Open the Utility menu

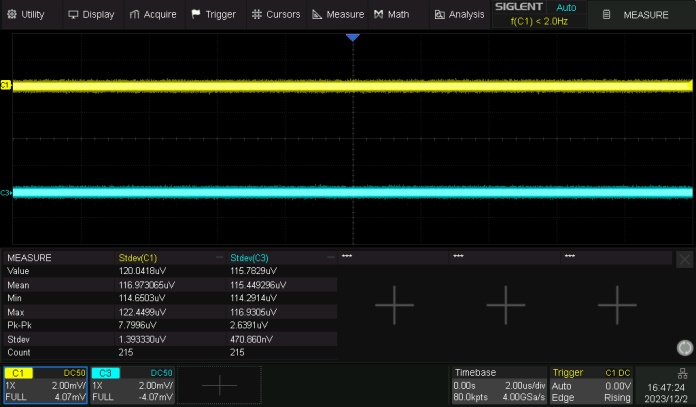[26, 14]
